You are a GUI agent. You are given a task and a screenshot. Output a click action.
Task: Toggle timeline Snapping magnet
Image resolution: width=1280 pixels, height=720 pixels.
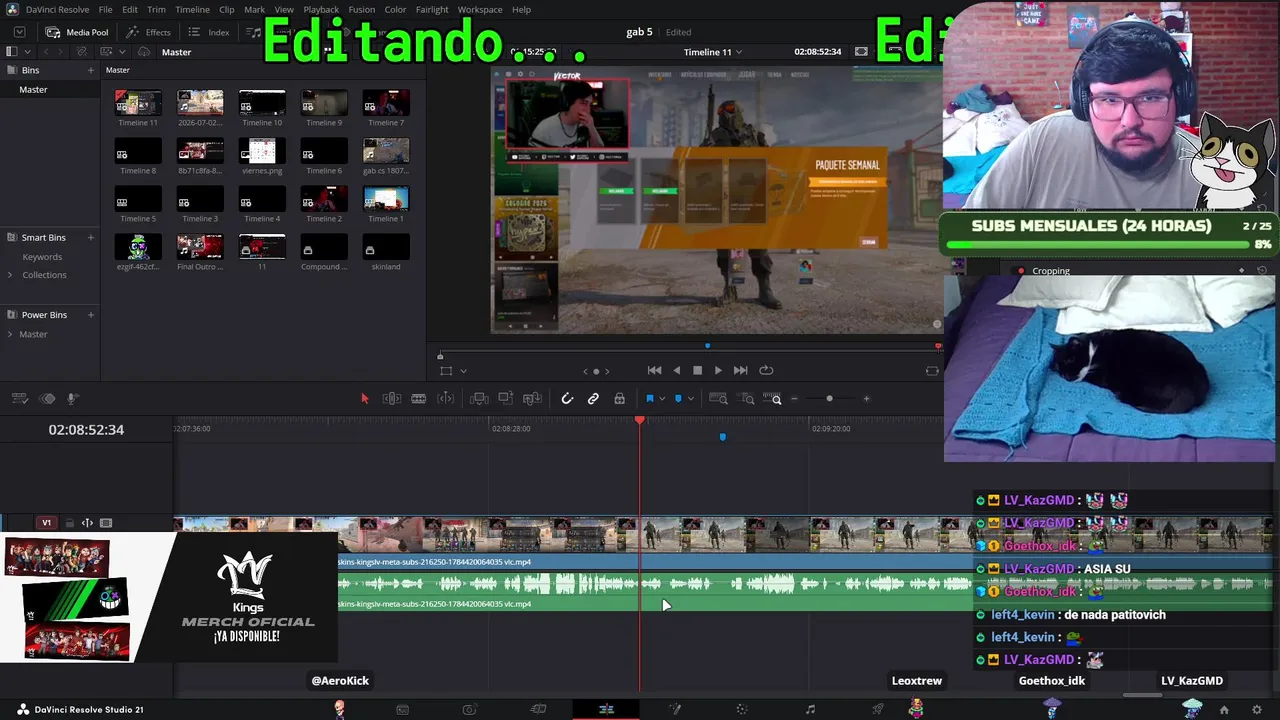click(x=567, y=399)
